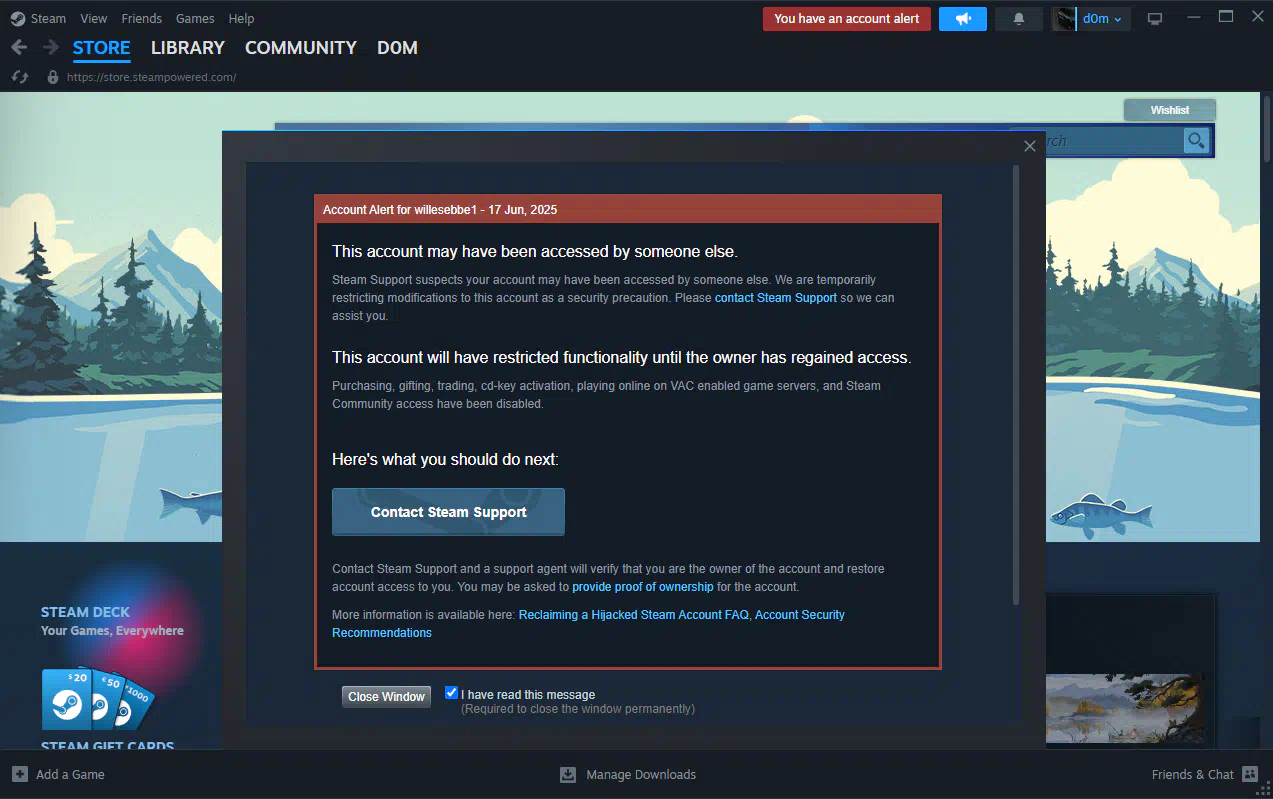Close the alert dialog with the X
The image size is (1273, 799).
[1030, 146]
